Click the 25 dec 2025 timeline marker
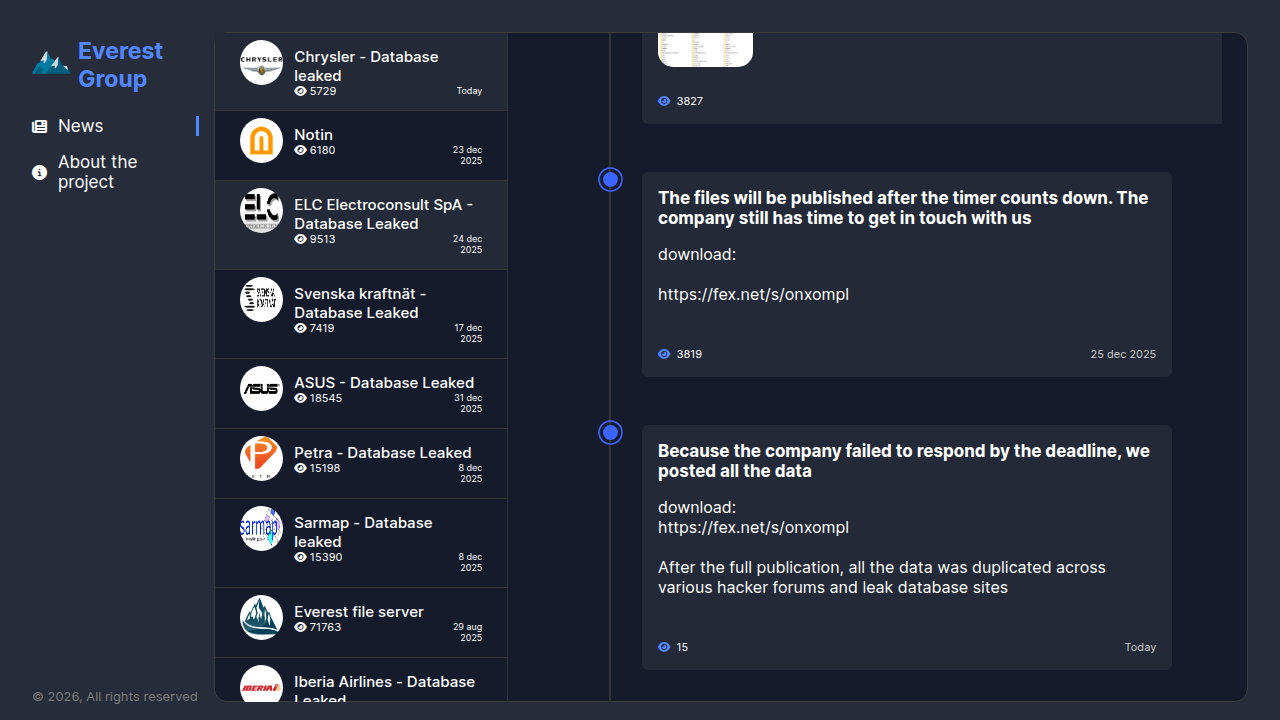Viewport: 1280px width, 720px height. 610,180
